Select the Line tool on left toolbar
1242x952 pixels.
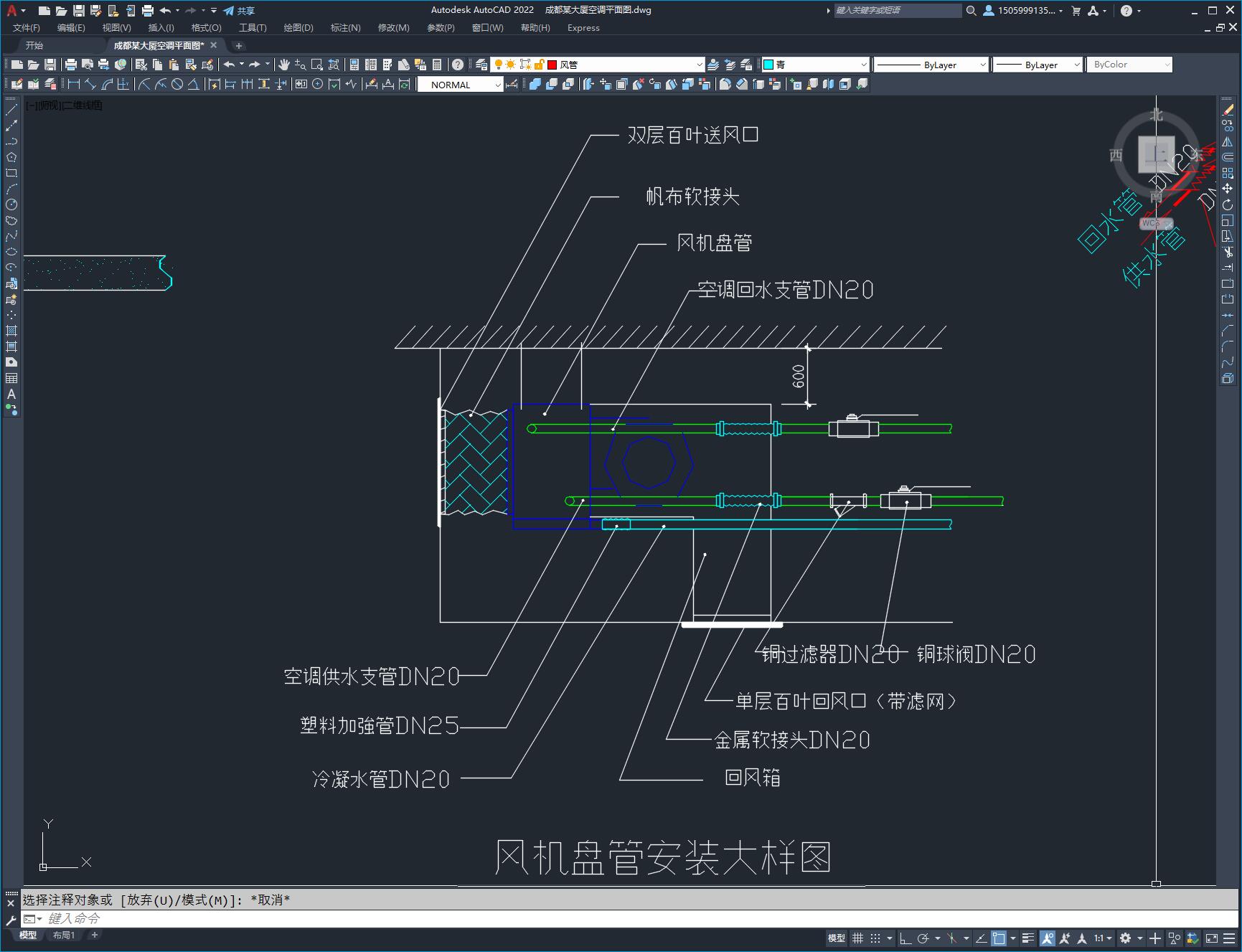pyautogui.click(x=11, y=110)
